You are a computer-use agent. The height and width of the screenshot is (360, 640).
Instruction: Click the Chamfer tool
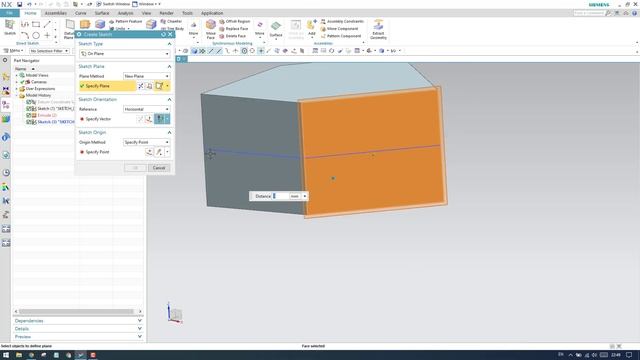click(x=171, y=21)
